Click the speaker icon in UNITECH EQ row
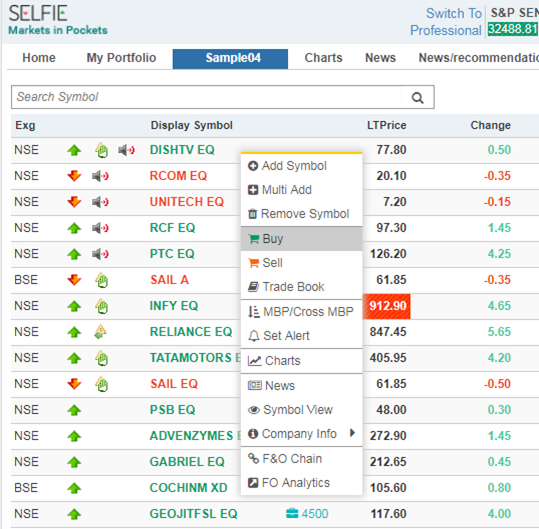 tap(100, 202)
